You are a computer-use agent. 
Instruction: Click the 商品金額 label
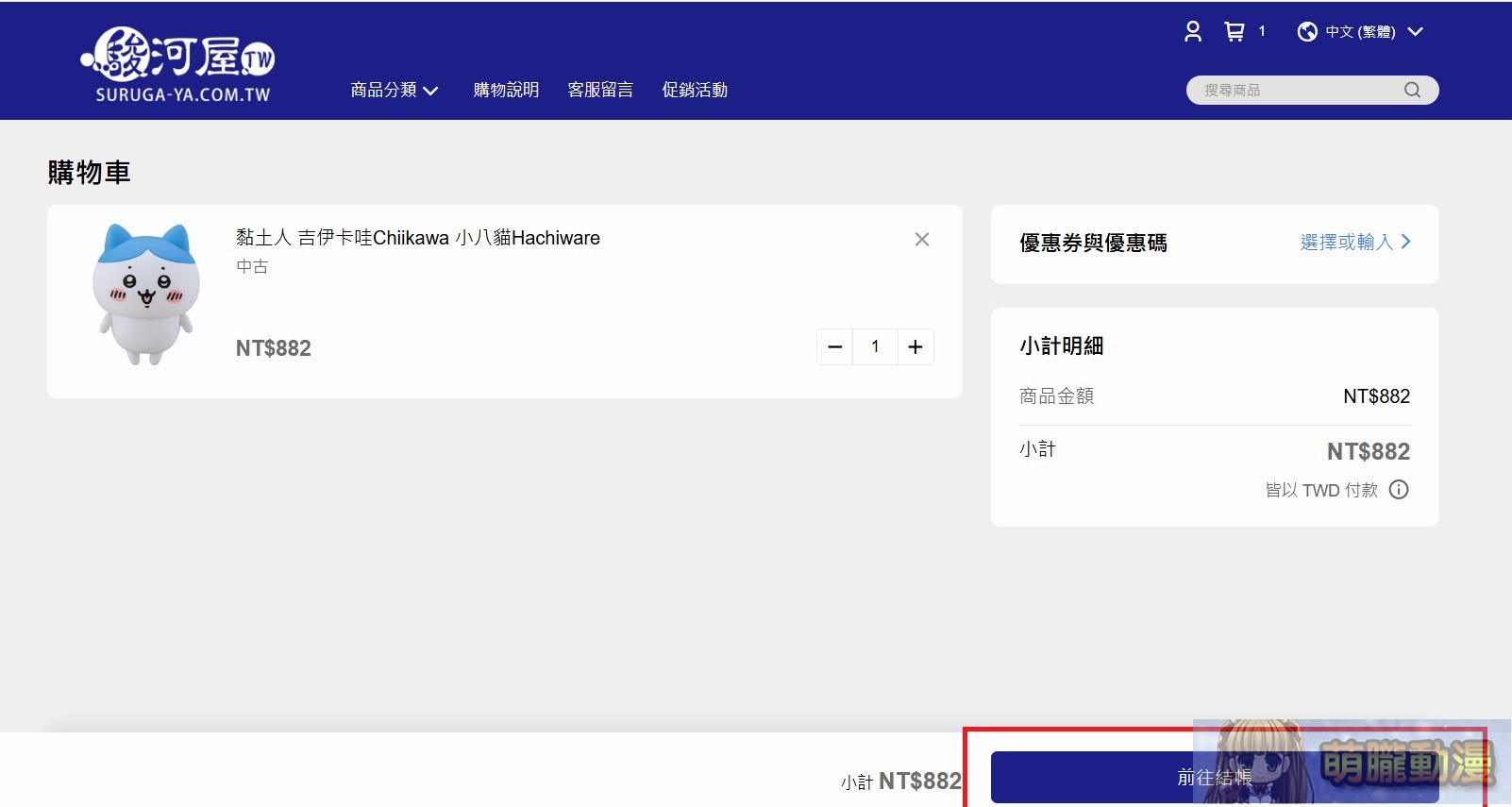tap(1056, 396)
